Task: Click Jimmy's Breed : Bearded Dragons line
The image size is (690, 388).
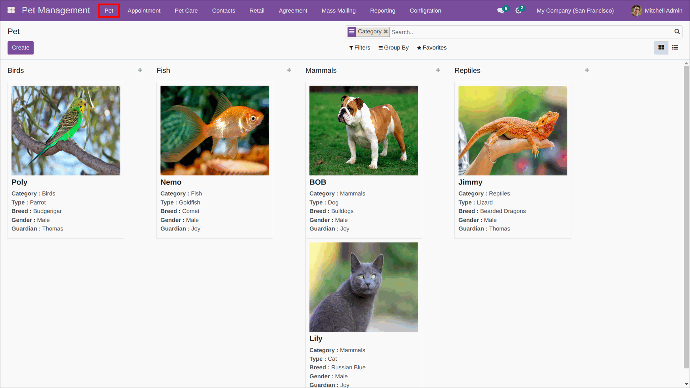Action: pos(492,211)
